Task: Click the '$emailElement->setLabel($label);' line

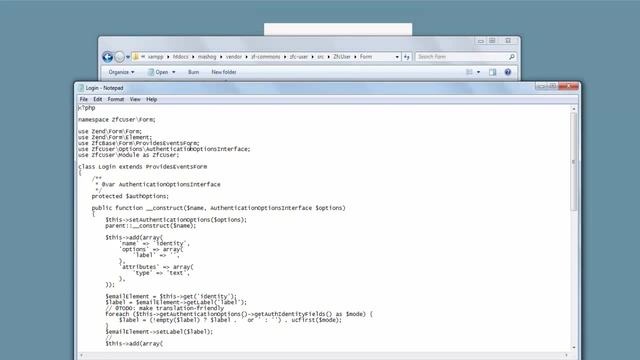Action: pyautogui.click(x=159, y=331)
